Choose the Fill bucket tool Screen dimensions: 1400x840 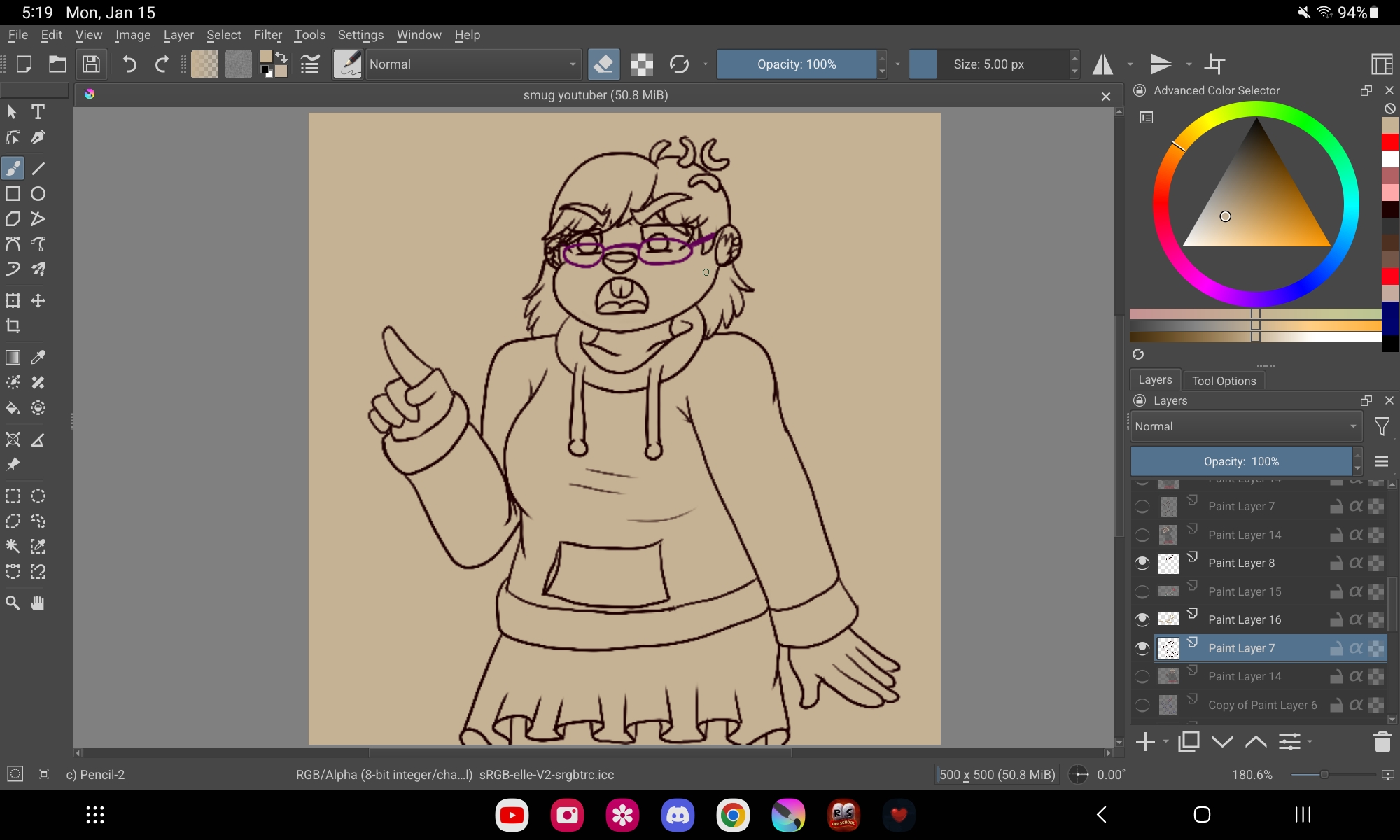pos(13,408)
